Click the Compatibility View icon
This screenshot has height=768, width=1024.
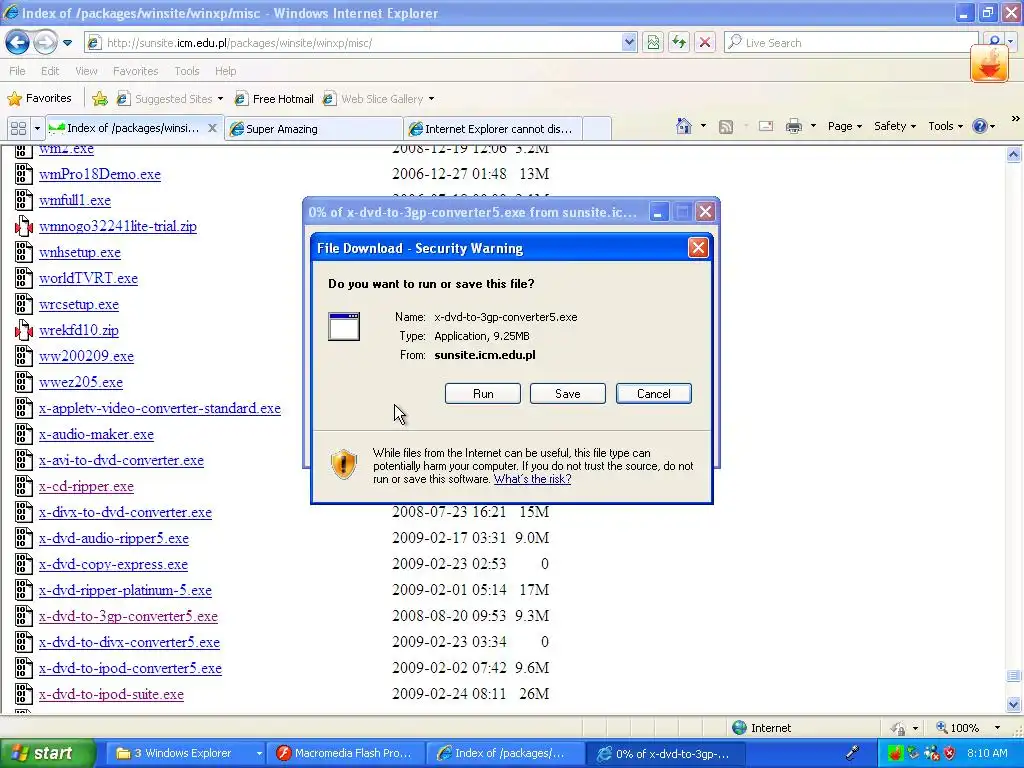tap(653, 43)
